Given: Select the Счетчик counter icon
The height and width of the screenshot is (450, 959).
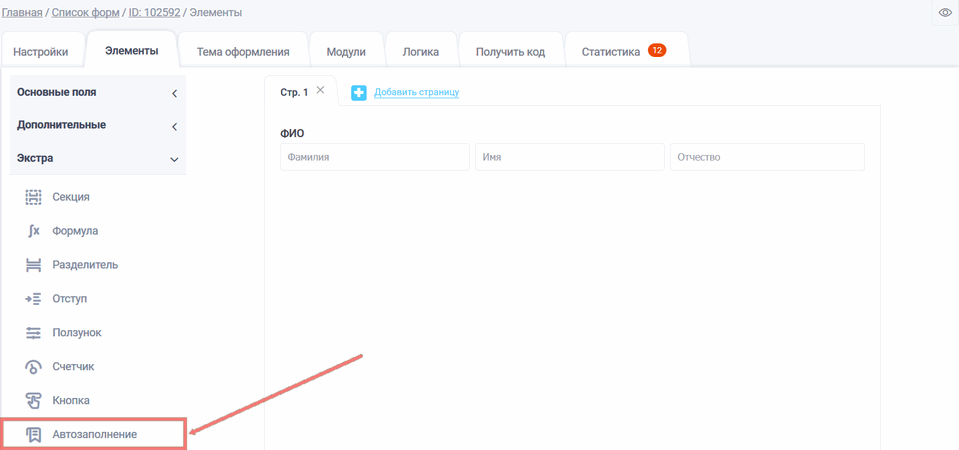Looking at the screenshot, I should pyautogui.click(x=33, y=367).
